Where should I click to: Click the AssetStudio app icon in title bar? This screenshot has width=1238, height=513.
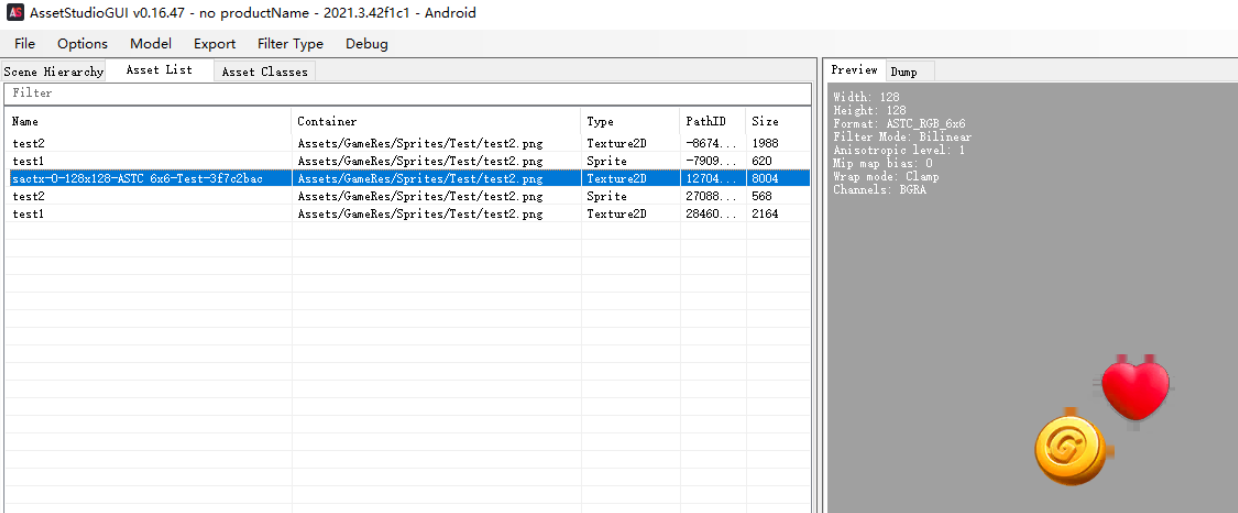pos(14,13)
